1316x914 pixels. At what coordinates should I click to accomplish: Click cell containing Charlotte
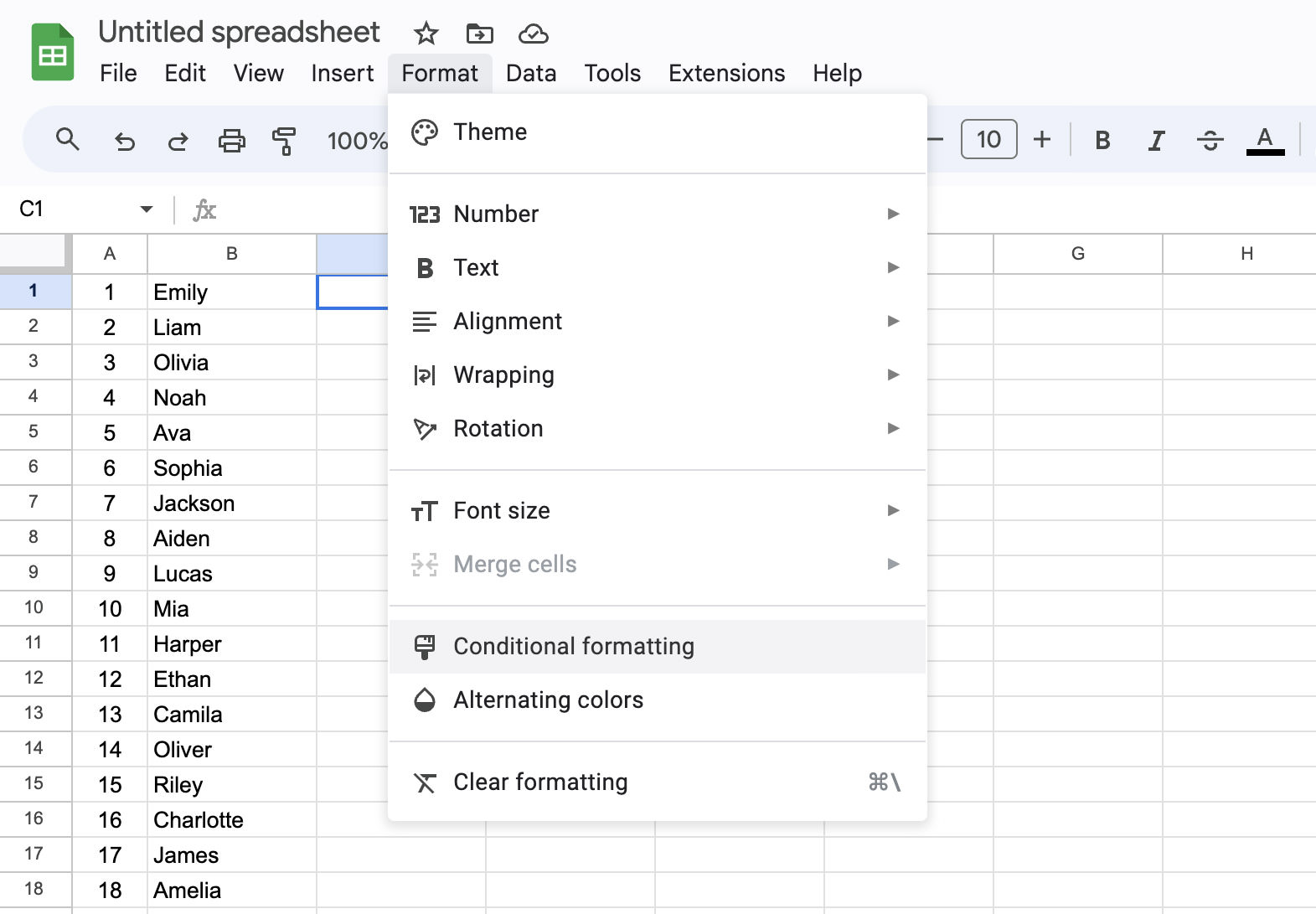232,819
